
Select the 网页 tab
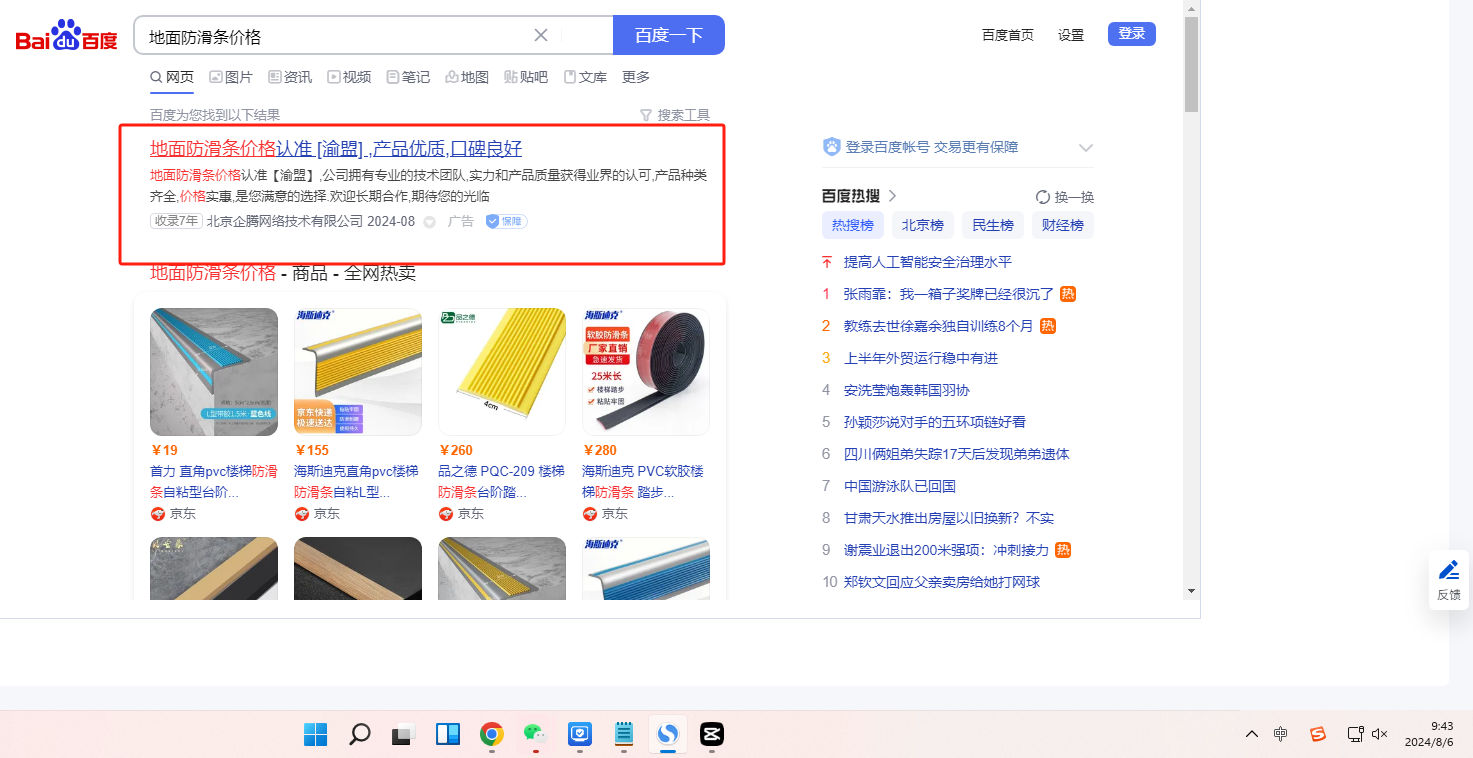(x=172, y=77)
